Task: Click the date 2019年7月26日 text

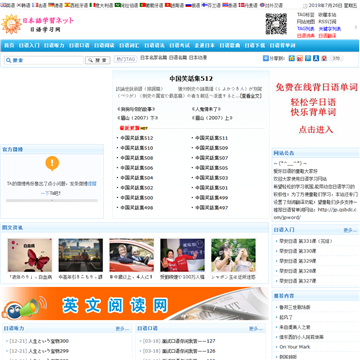Action: pos(326,5)
